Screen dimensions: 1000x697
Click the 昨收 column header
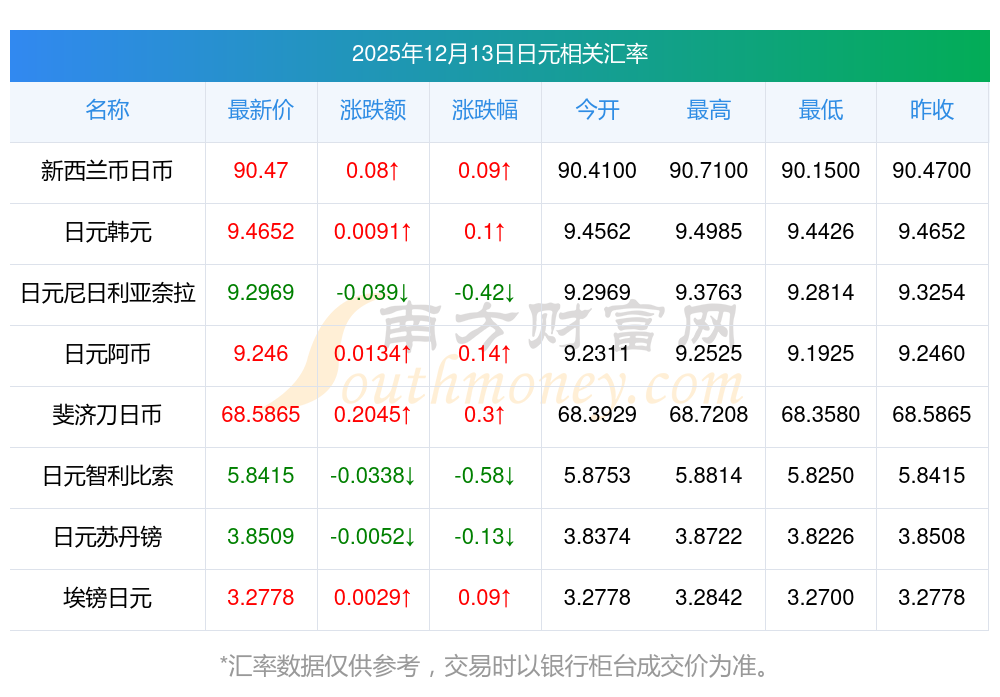pyautogui.click(x=932, y=110)
